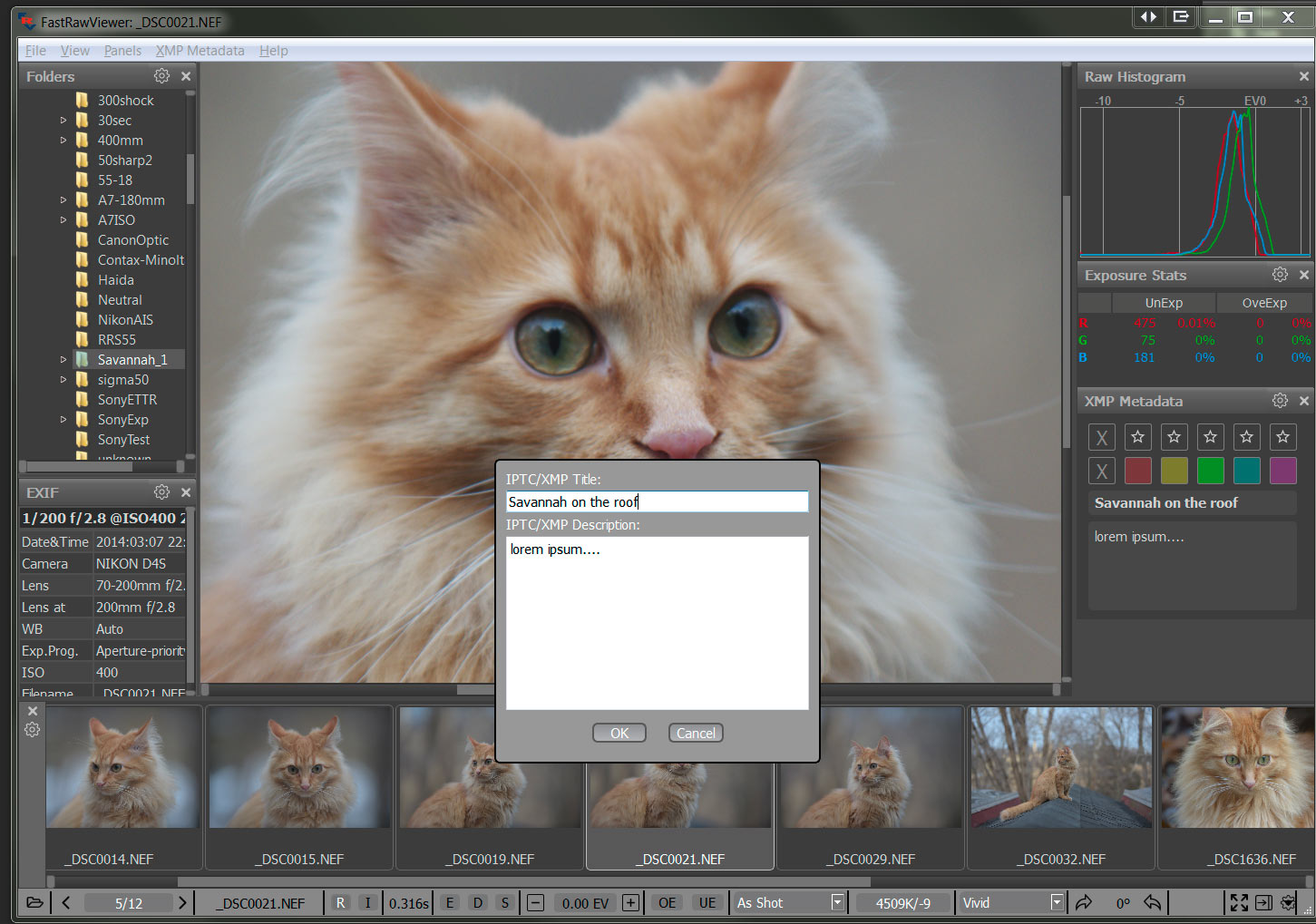Cancel the IPTC/XMP title dialog

[696, 733]
